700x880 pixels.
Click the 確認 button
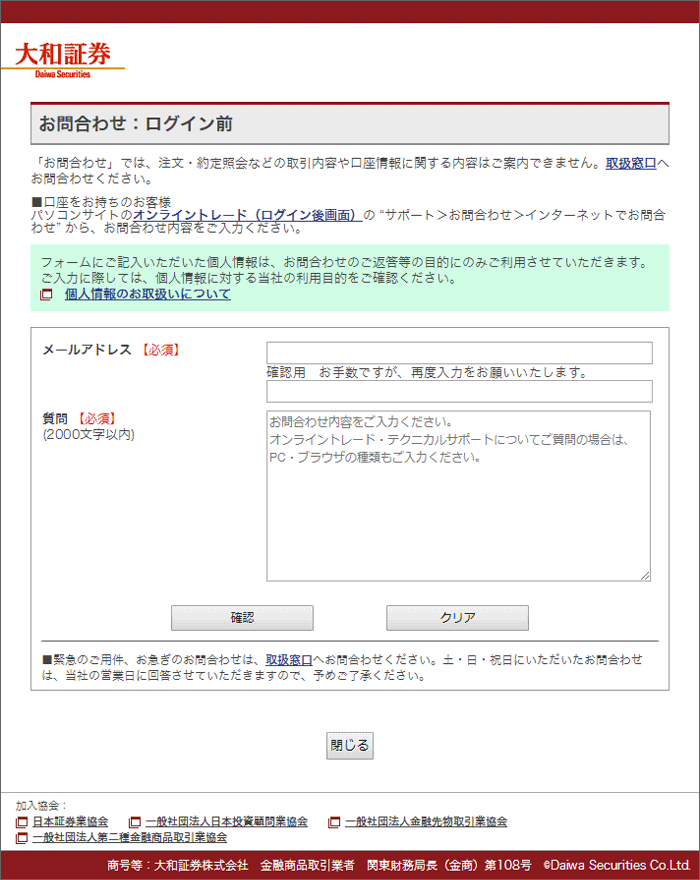[243, 618]
